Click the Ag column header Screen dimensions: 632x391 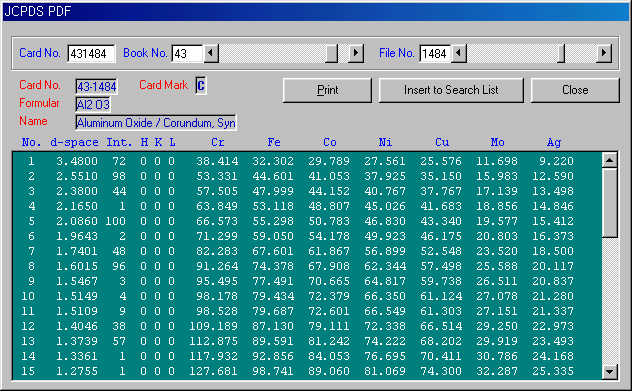pyautogui.click(x=554, y=142)
